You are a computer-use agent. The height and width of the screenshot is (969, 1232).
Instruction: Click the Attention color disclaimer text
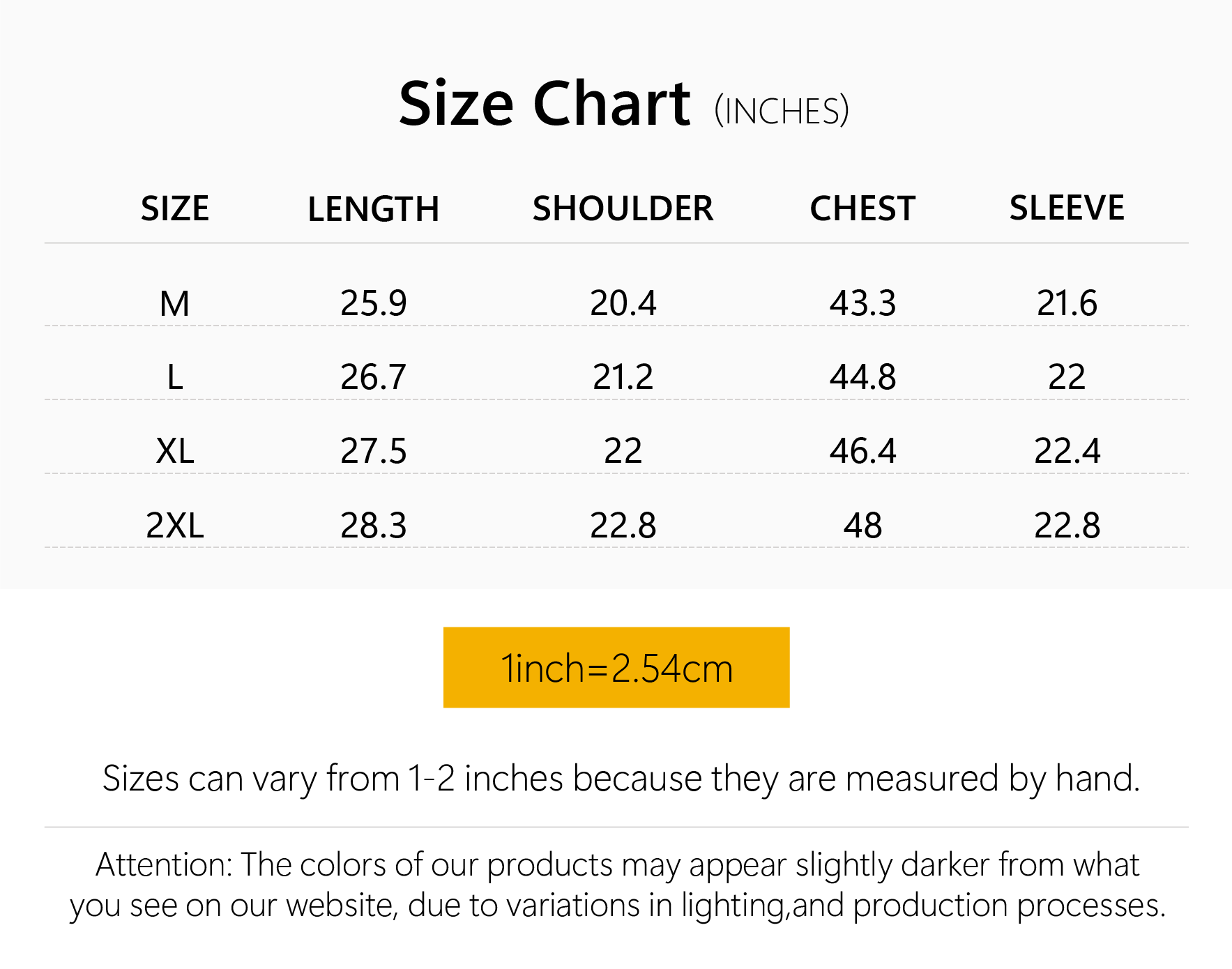click(x=617, y=885)
